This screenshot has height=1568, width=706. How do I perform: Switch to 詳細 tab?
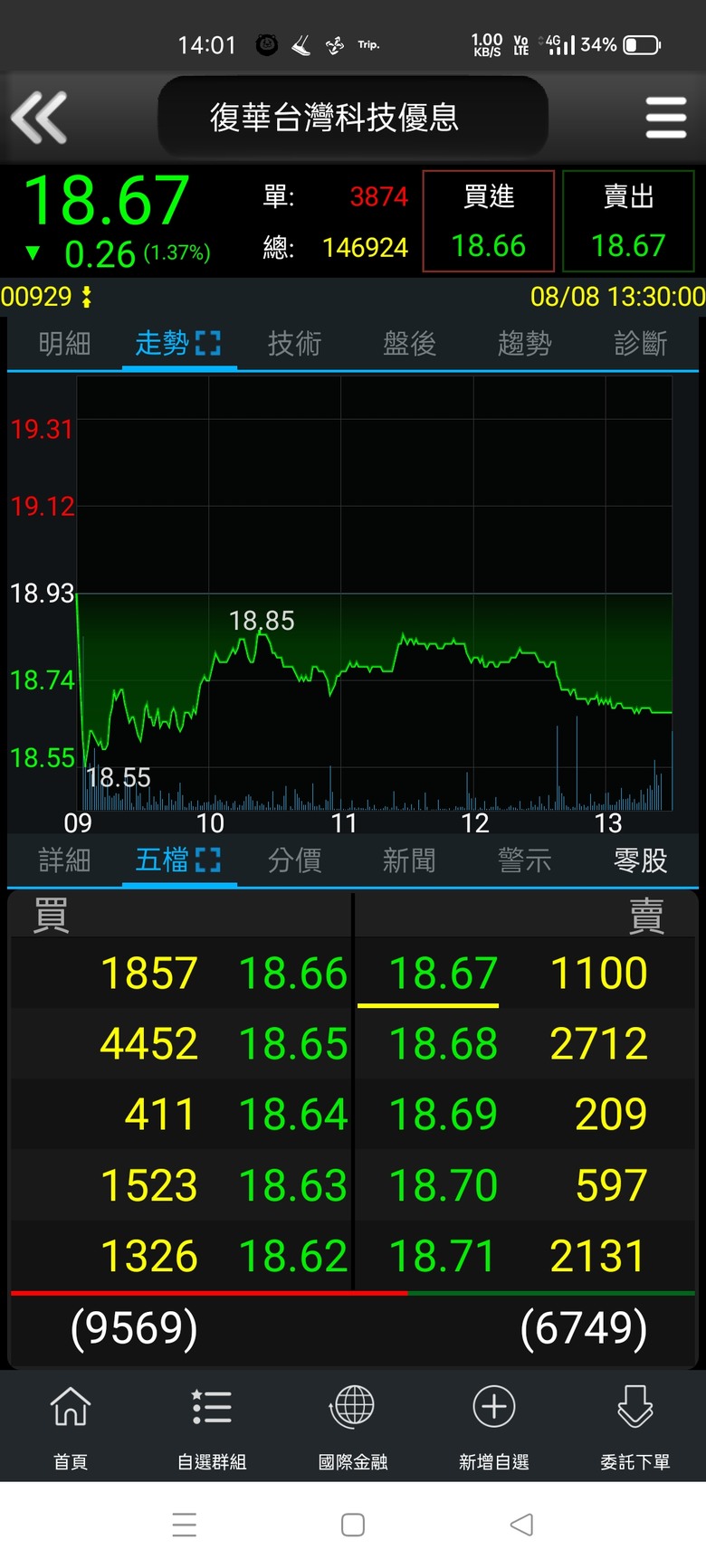coord(64,860)
